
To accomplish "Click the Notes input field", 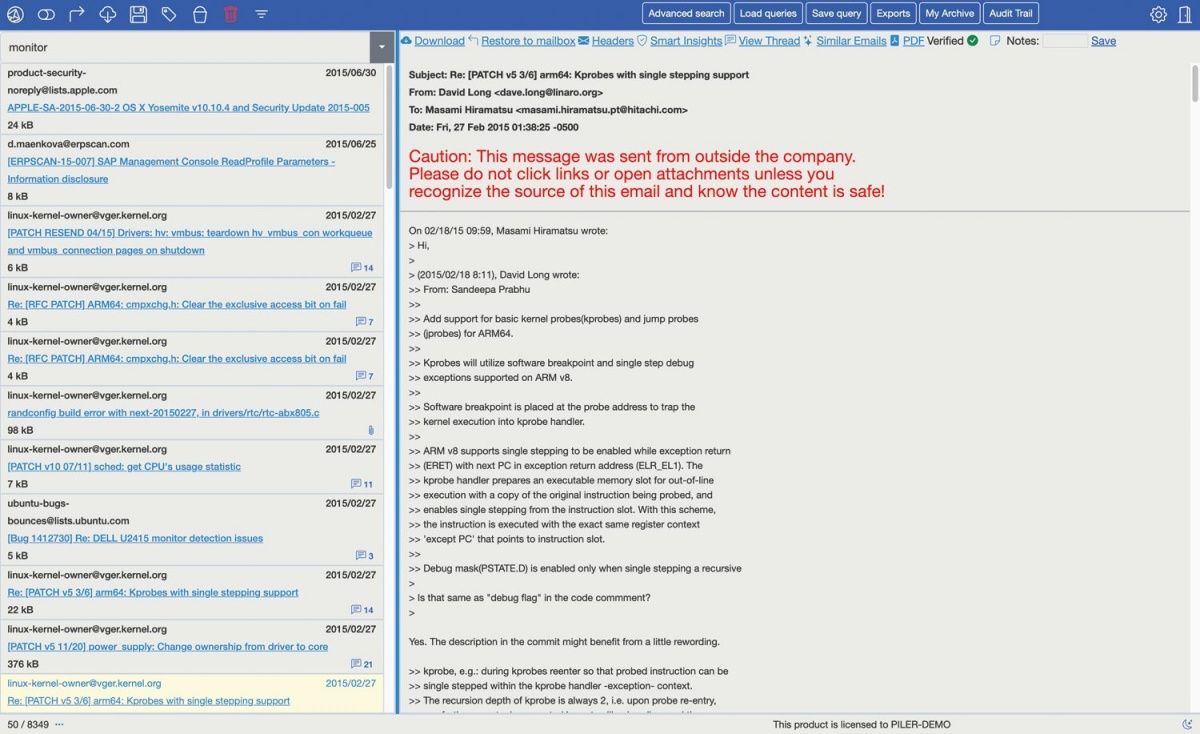I will 1064,41.
